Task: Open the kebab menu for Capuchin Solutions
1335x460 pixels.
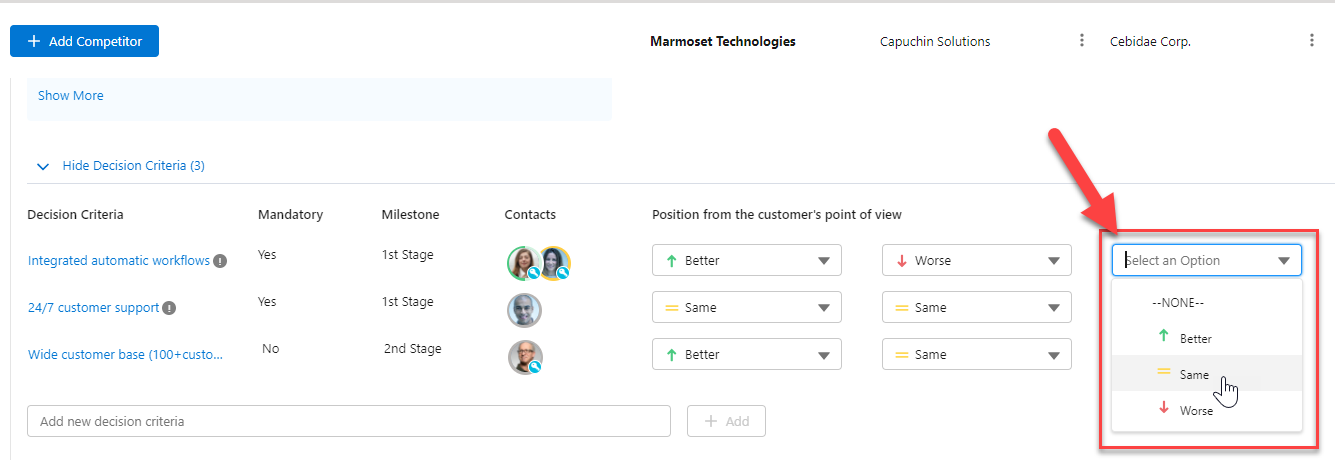Action: click(1082, 41)
